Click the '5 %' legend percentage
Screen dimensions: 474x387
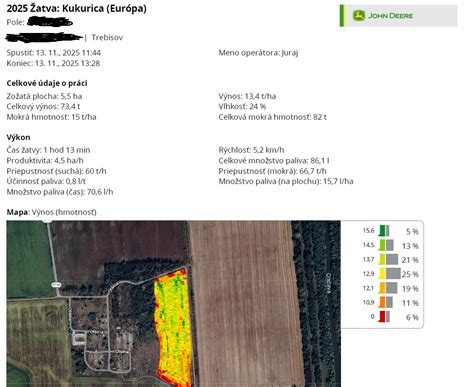[x=412, y=231]
